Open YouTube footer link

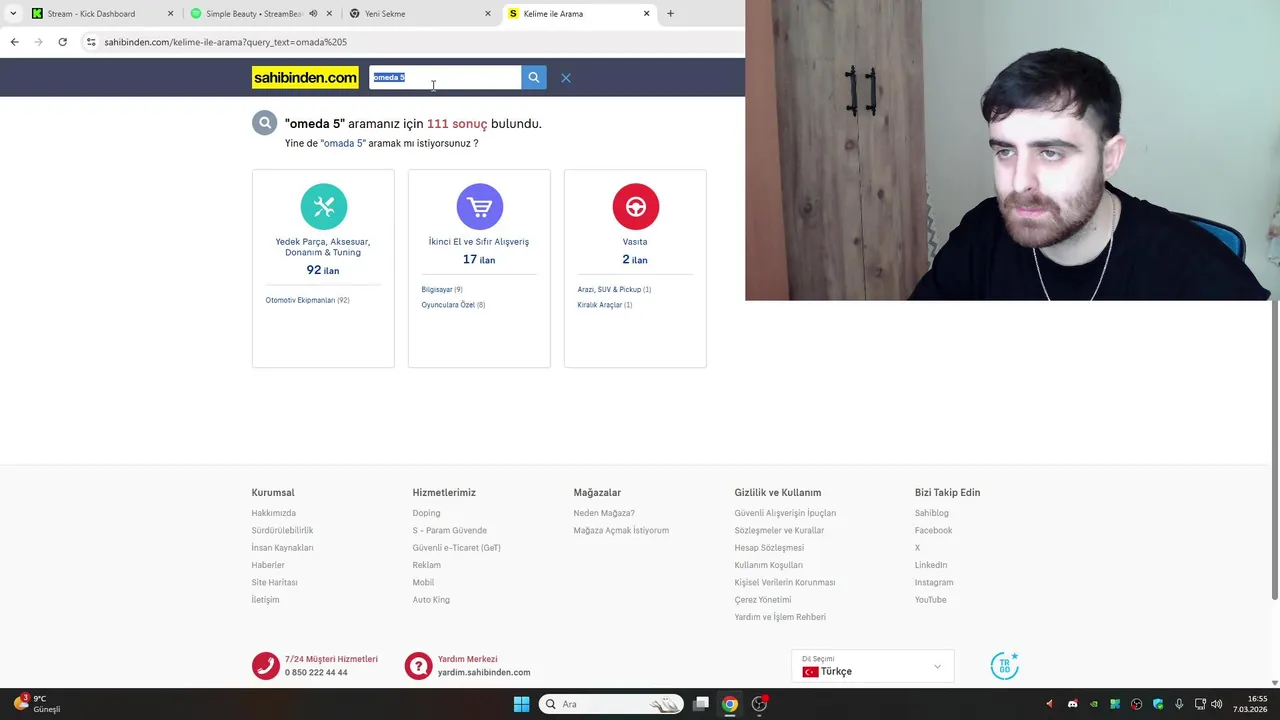931,600
